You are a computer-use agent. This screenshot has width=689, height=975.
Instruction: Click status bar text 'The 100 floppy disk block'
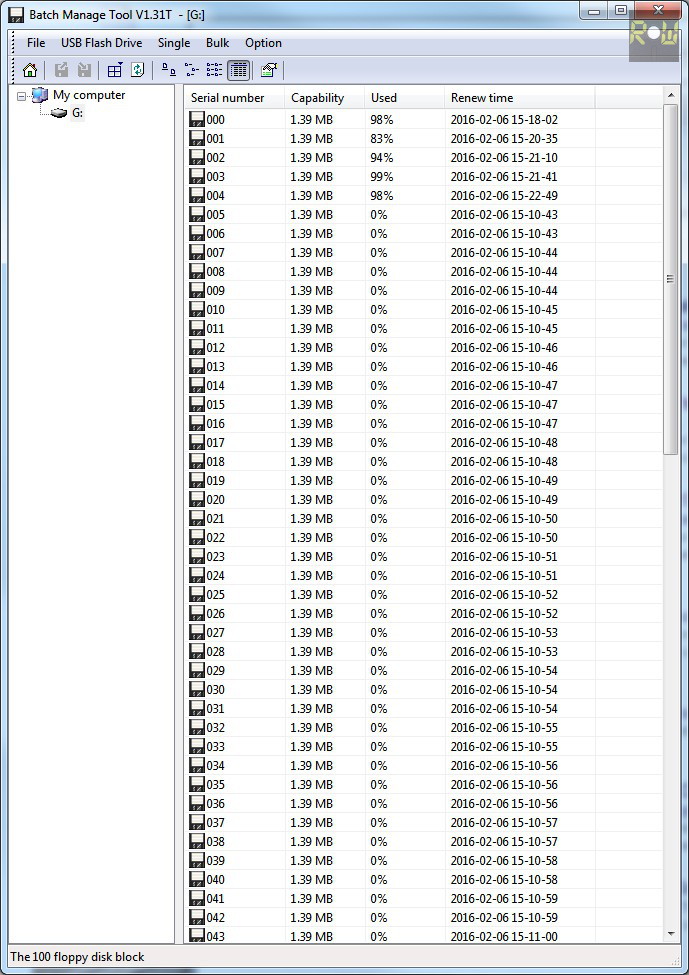pyautogui.click(x=77, y=957)
